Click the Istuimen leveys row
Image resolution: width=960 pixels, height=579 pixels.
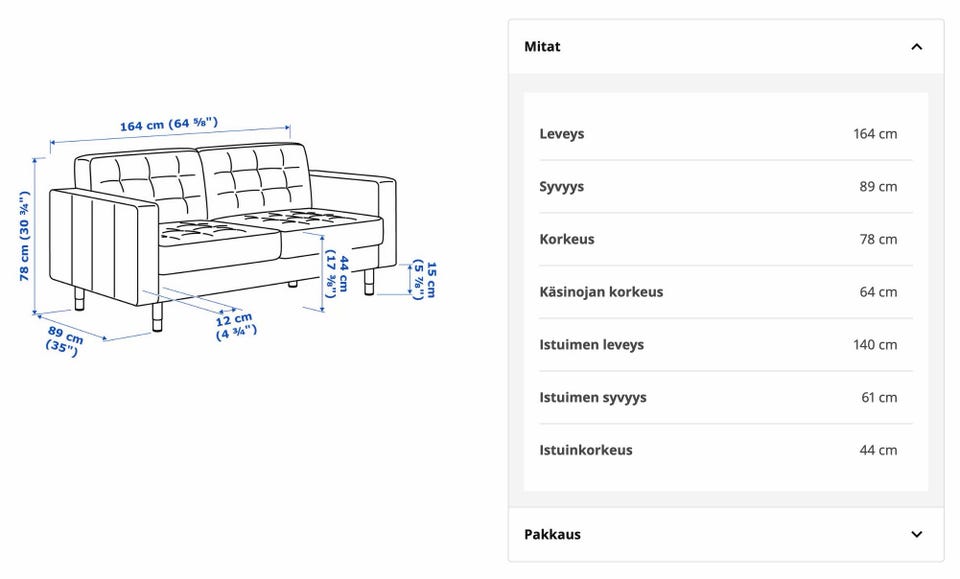[x=726, y=345]
